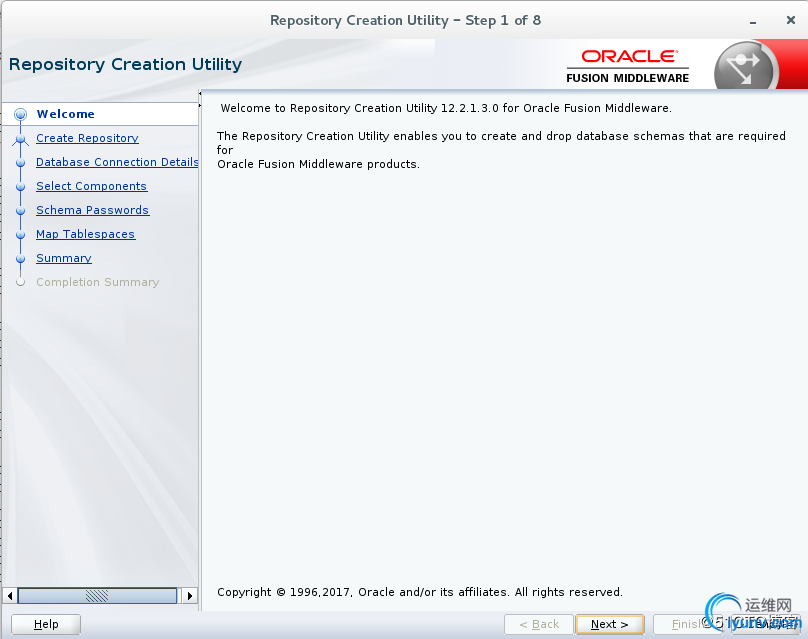Click the Summary step bullet icon
The image size is (808, 639).
point(21,259)
